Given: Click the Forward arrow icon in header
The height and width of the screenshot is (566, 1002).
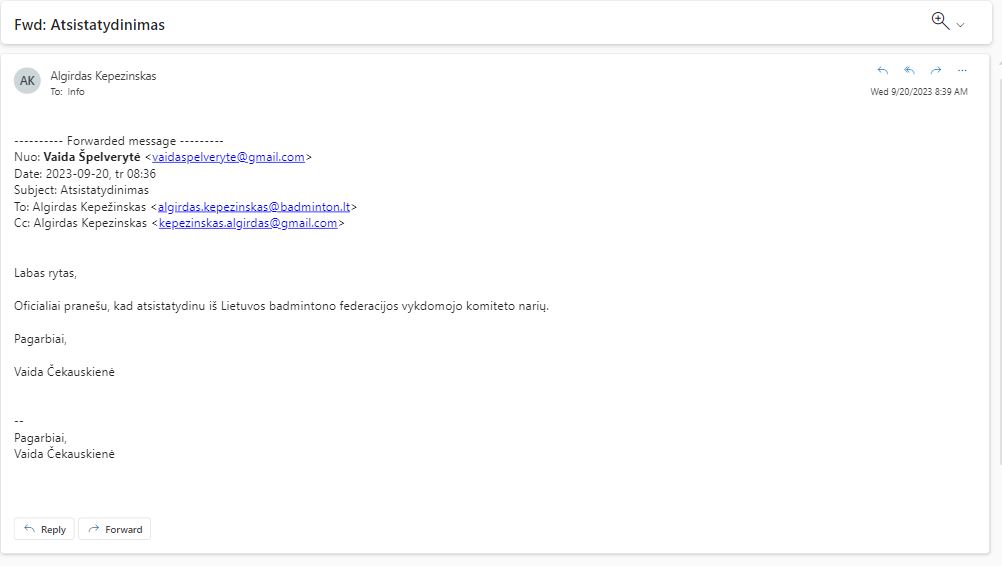Looking at the screenshot, I should pyautogui.click(x=936, y=71).
